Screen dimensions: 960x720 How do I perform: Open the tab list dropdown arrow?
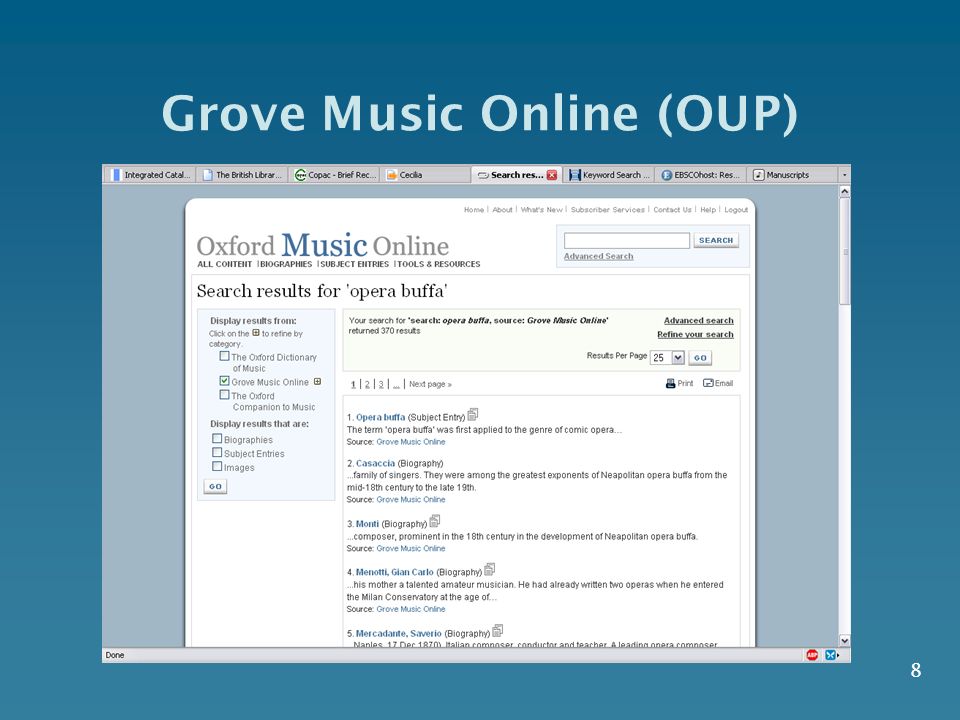click(844, 175)
